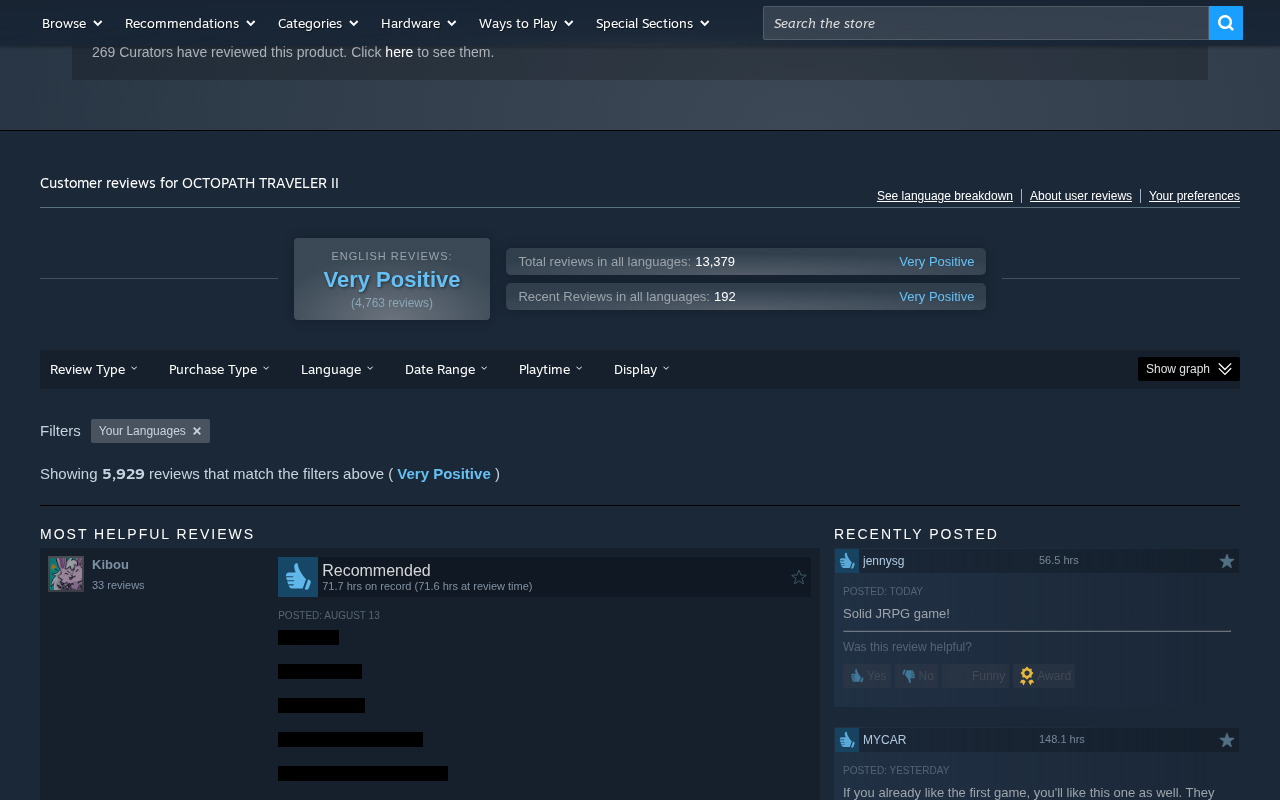Click Kibou's Recommended thumbs-up icon
The width and height of the screenshot is (1280, 800).
298,577
